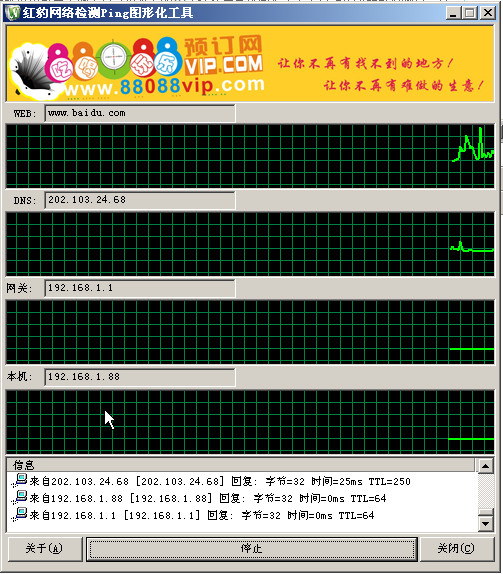503x574 pixels.
Task: Click scroll down arrow in 信息 list
Action: (486, 523)
